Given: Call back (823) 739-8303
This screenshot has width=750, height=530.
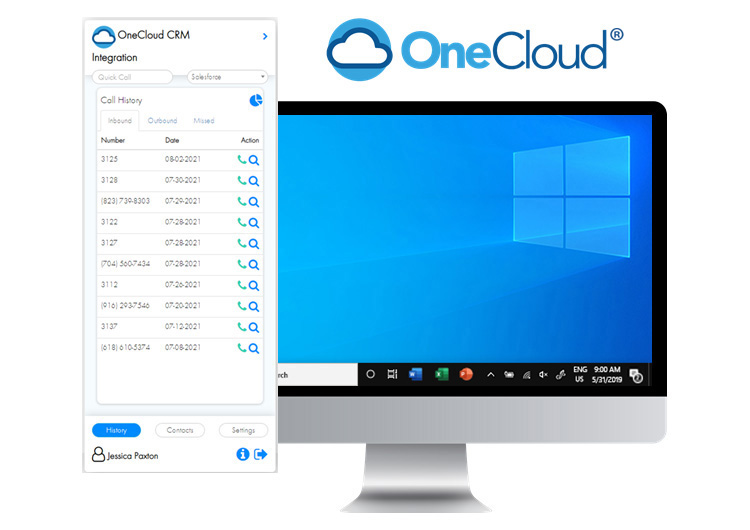Looking at the screenshot, I should (x=242, y=201).
